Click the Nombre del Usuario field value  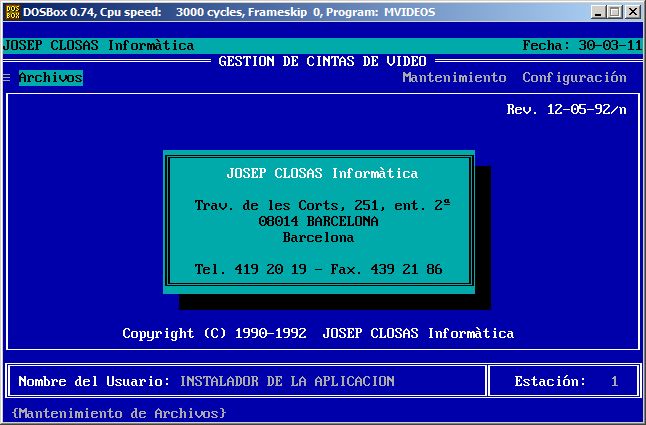click(x=287, y=382)
